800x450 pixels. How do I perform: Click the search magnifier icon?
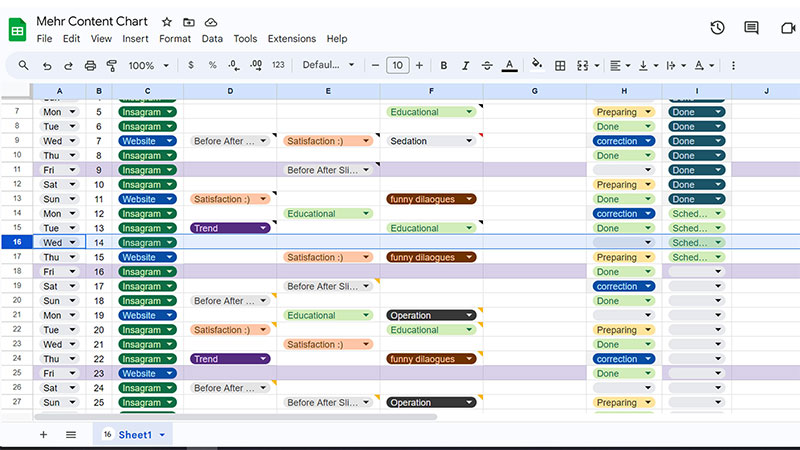(23, 65)
